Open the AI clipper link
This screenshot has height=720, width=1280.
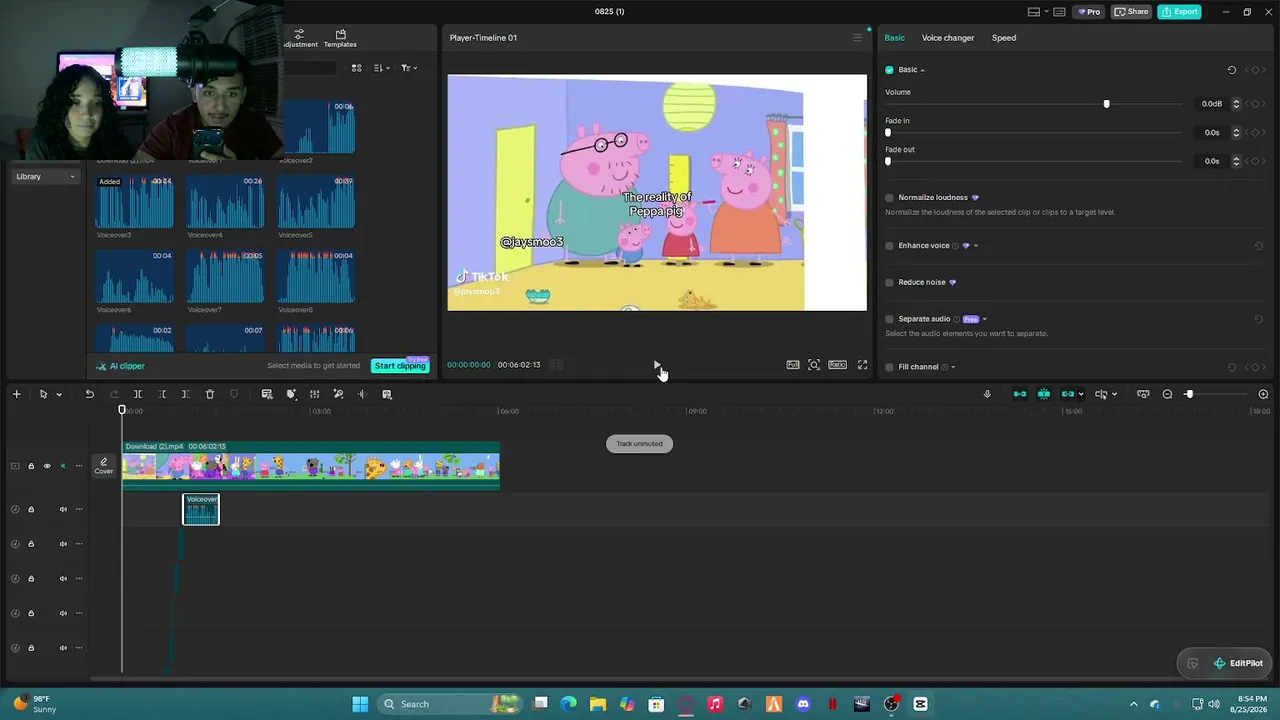tap(121, 366)
